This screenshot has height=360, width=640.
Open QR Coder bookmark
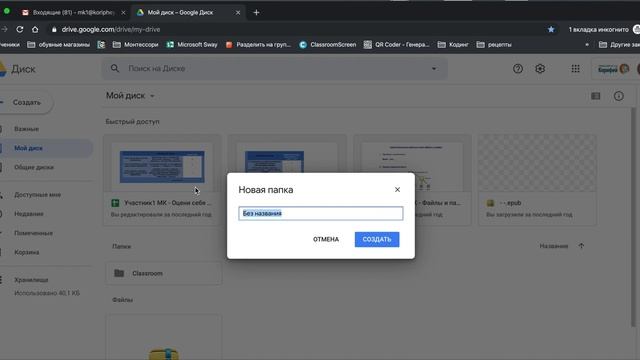[x=397, y=45]
